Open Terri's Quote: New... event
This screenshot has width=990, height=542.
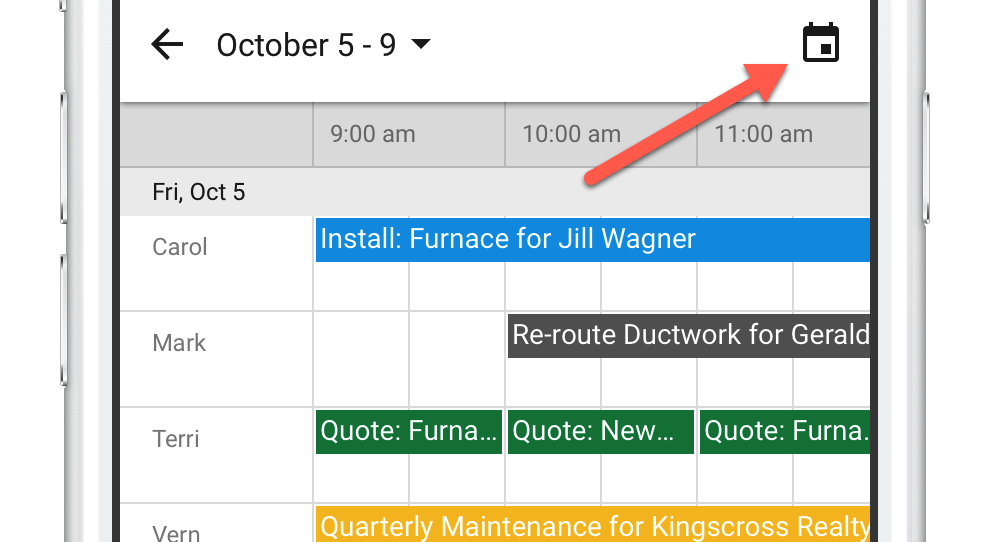coord(600,432)
